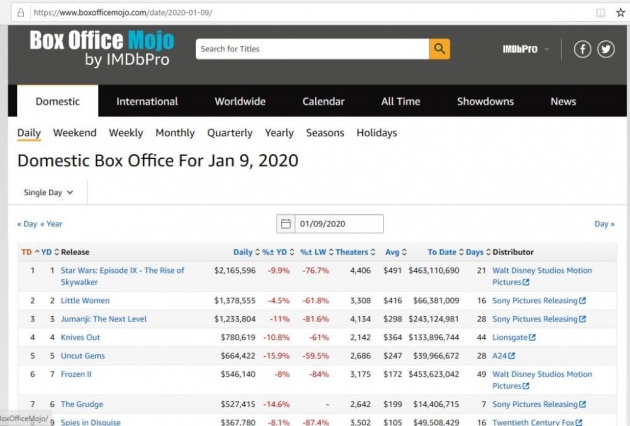This screenshot has width=630, height=426.
Task: Open the calendar icon next to date field
Action: 286,224
